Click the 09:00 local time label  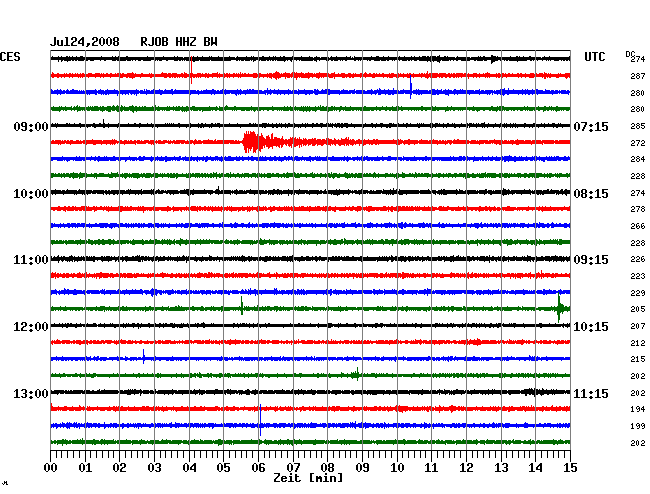coord(31,126)
